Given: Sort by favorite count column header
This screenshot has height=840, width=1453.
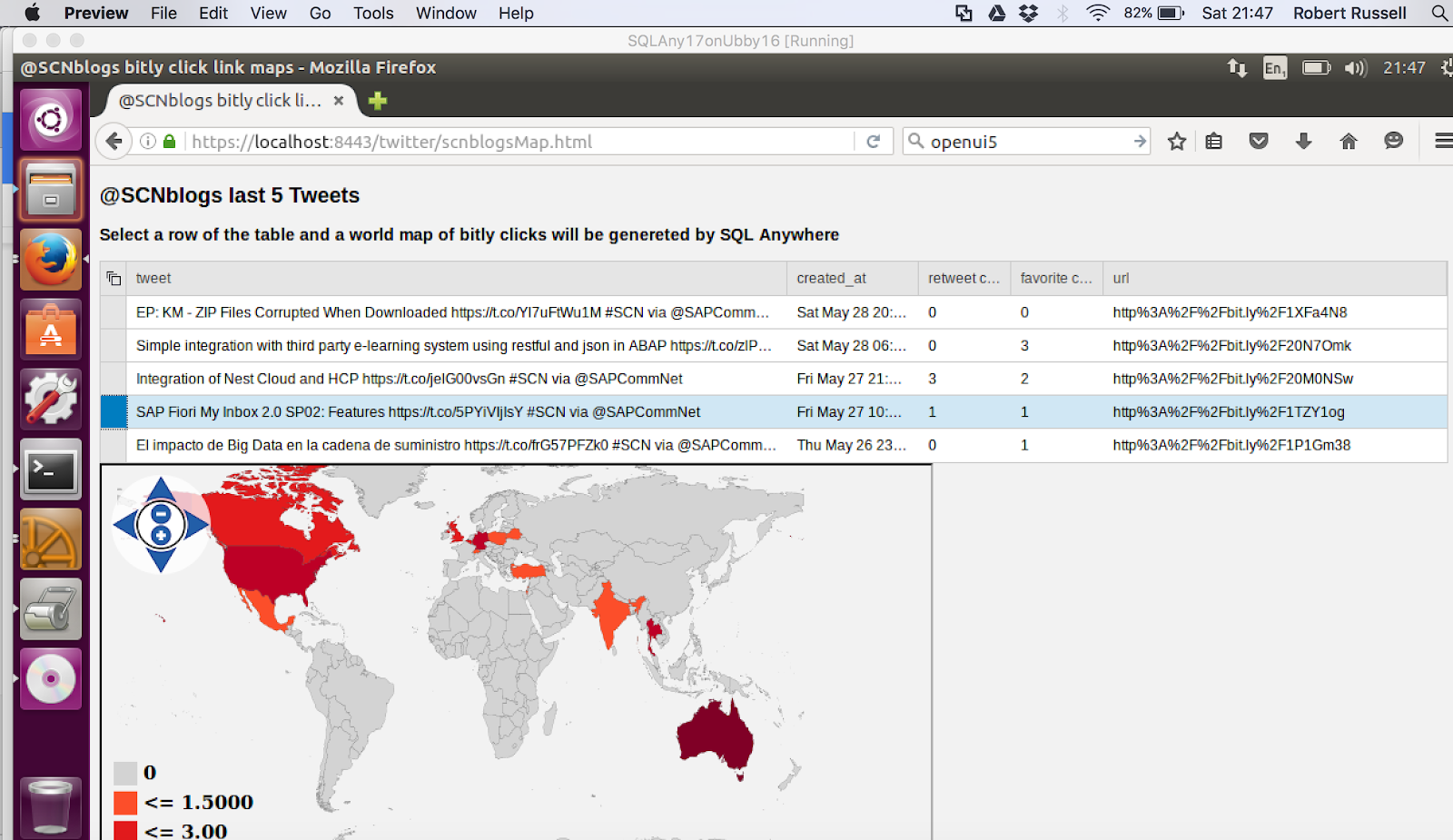Looking at the screenshot, I should pyautogui.click(x=1056, y=279).
